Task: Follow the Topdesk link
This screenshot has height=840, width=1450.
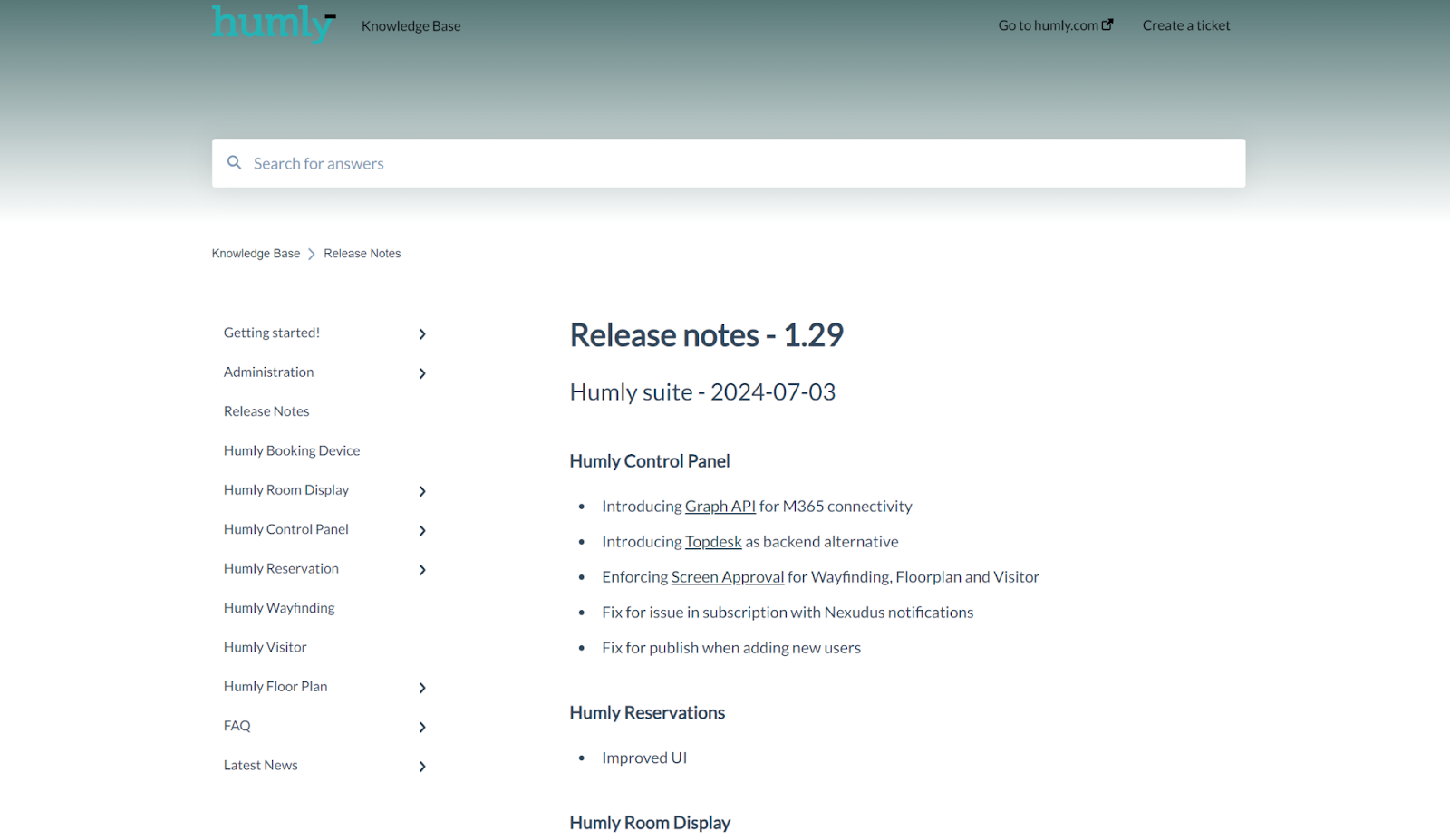Action: tap(713, 542)
